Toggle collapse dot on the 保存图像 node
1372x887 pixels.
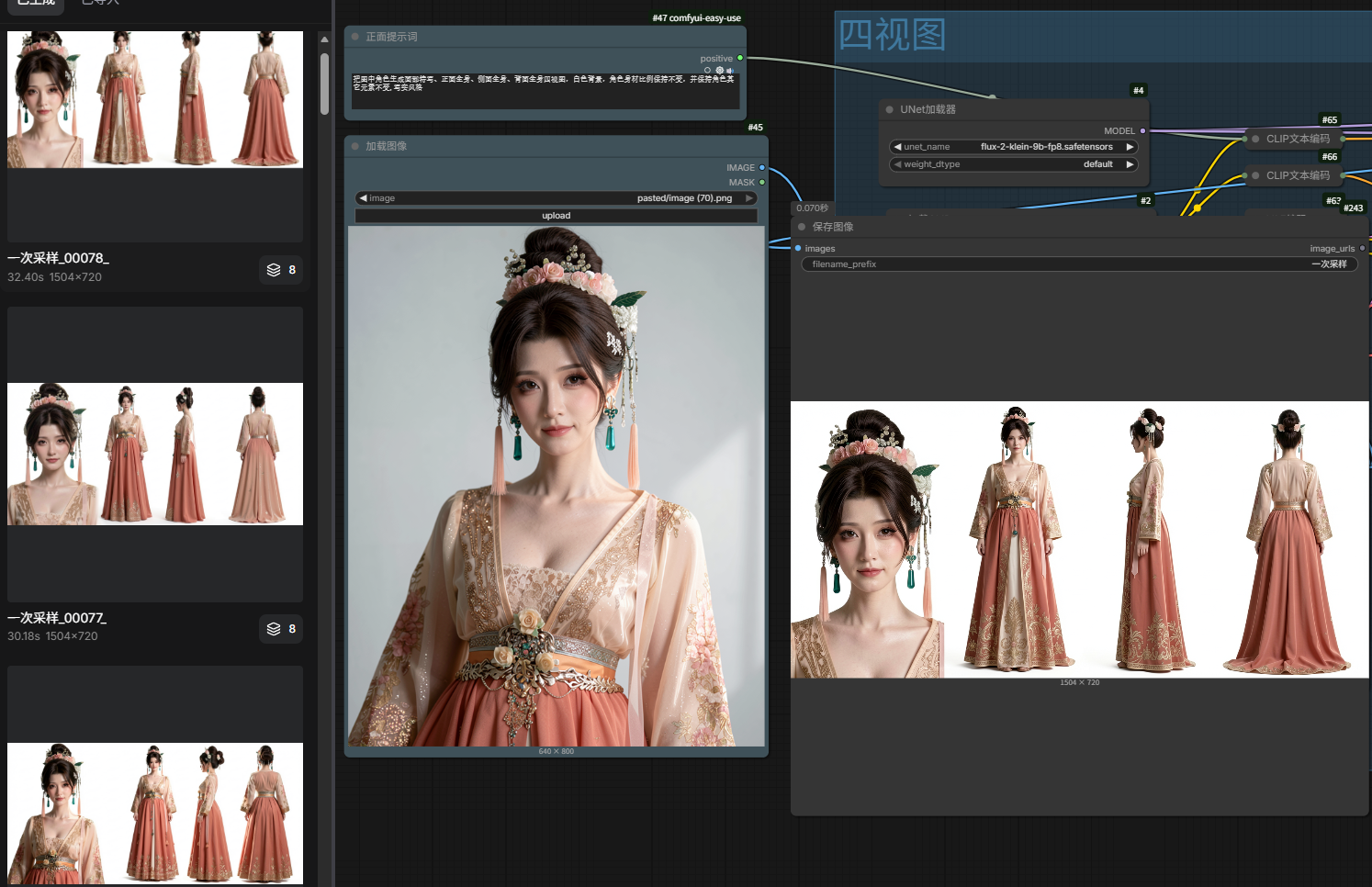(802, 227)
